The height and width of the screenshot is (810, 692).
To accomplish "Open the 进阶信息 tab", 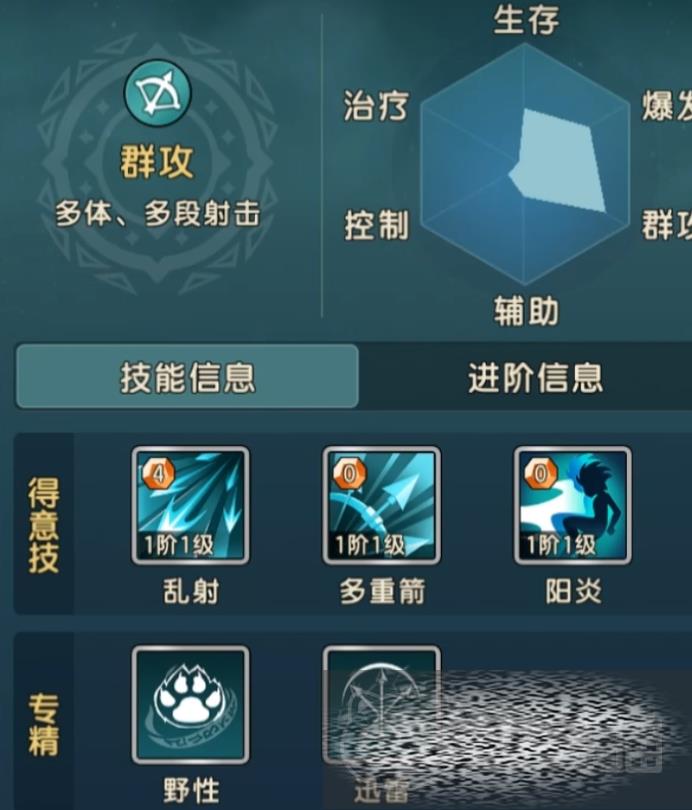I will tap(535, 377).
